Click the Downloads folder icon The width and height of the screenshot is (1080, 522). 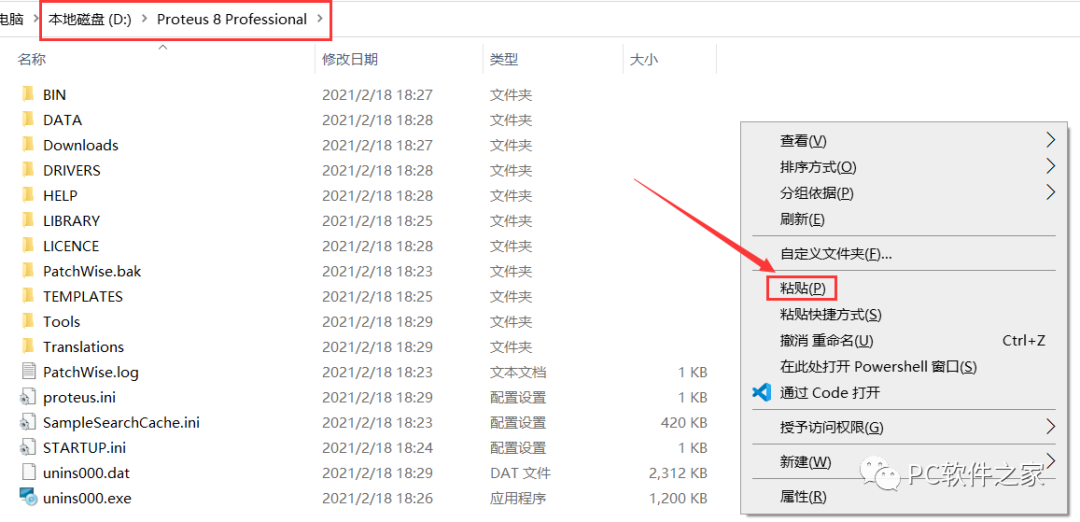(28, 145)
